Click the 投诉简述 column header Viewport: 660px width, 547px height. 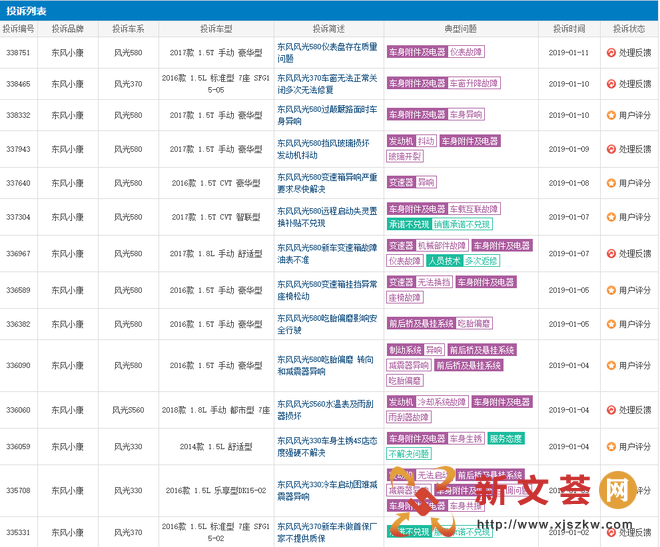pyautogui.click(x=328, y=29)
